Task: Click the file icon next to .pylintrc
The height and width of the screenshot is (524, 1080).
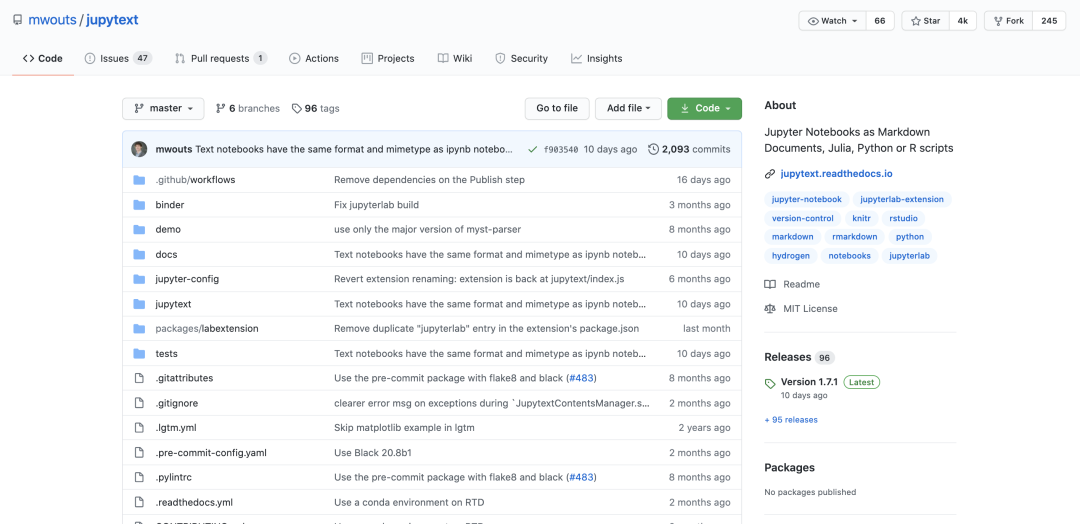Action: [139, 477]
